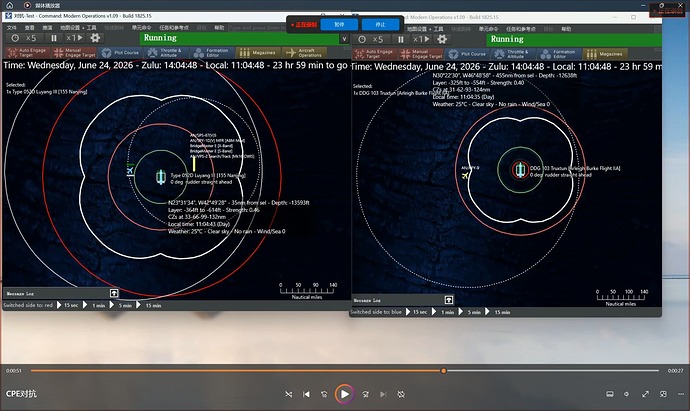The width and height of the screenshot is (690, 411).
Task: Expand the Message Log in right window
Action: click(448, 300)
